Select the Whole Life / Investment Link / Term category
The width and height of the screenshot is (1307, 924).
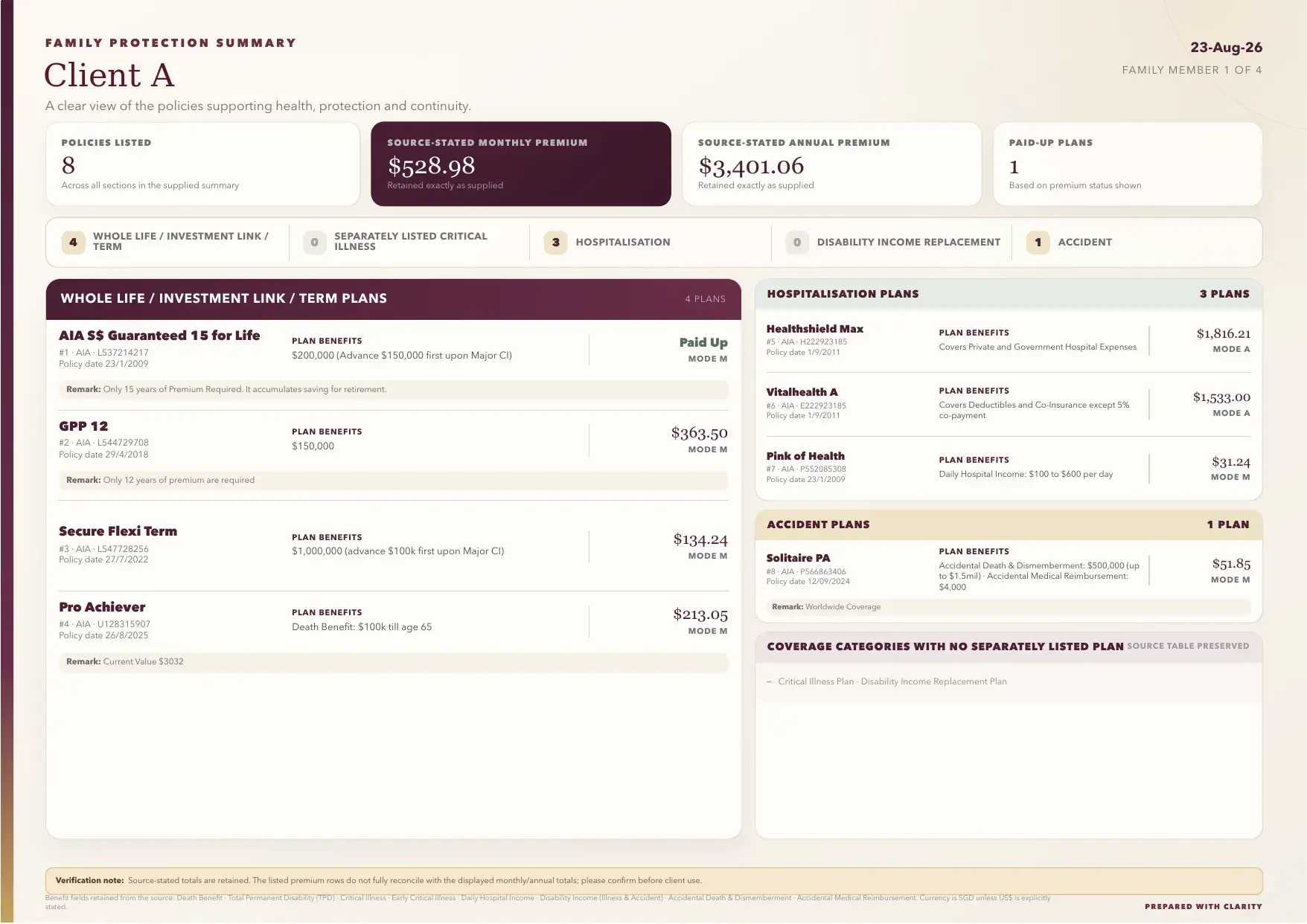click(x=167, y=242)
